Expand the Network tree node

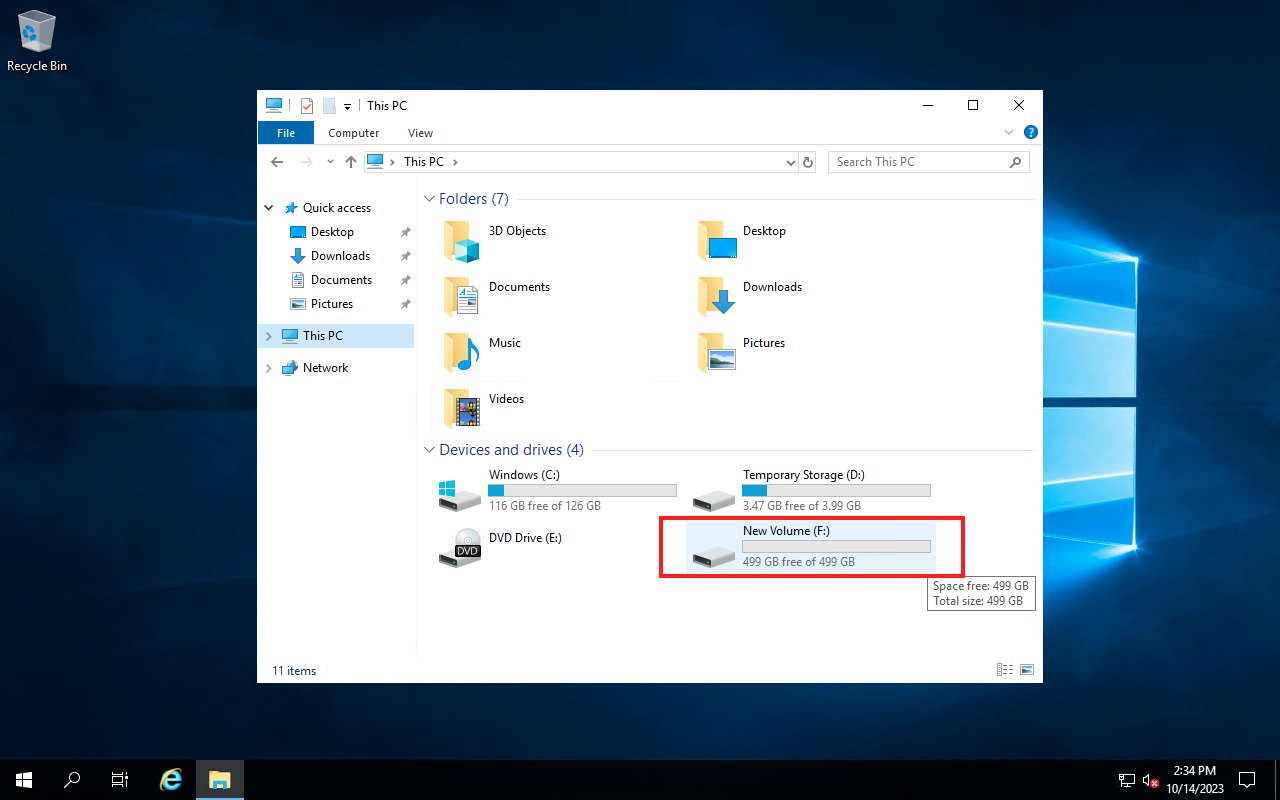[269, 368]
